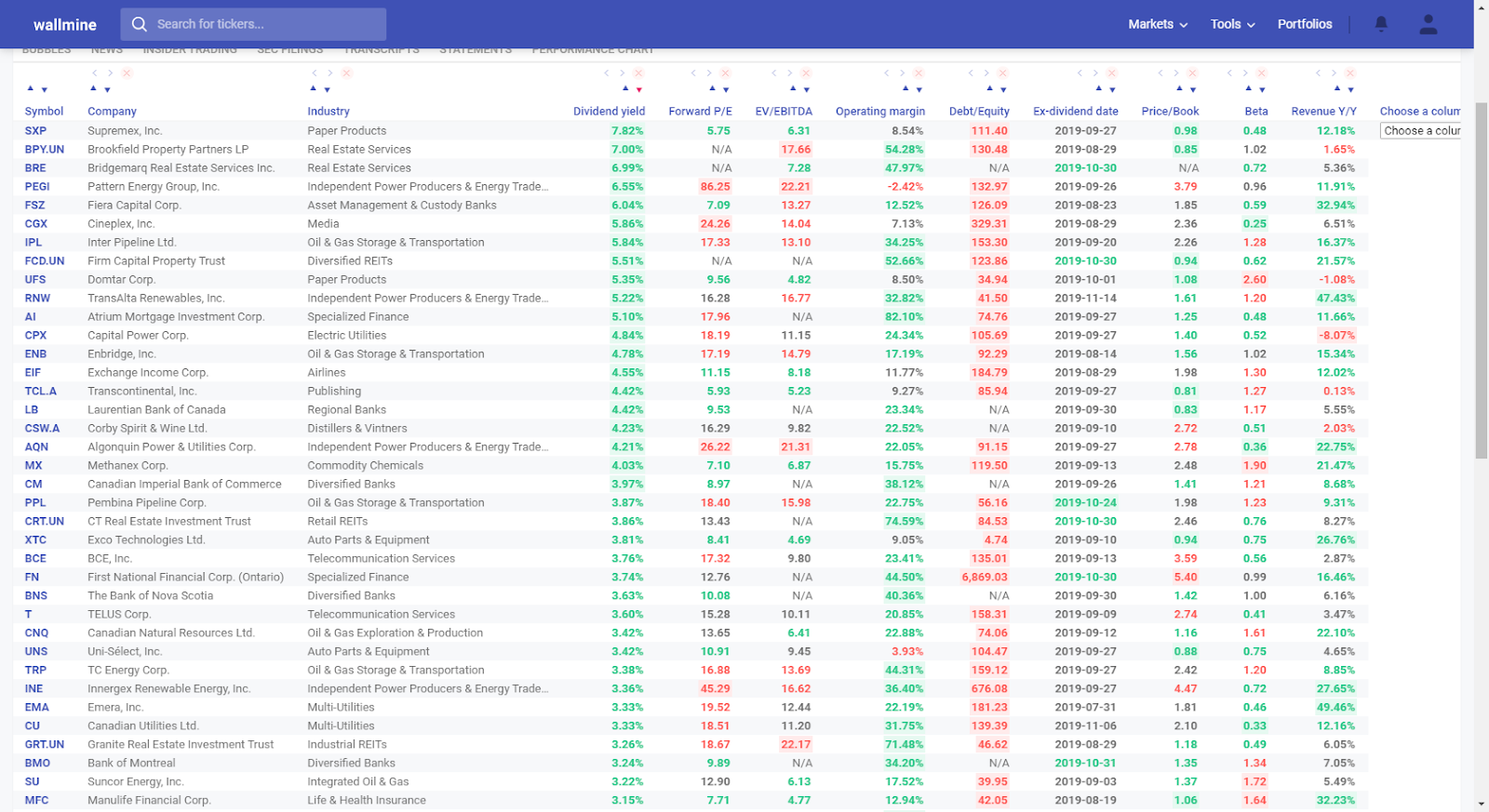Sort Revenue Y/Y descending
Image resolution: width=1489 pixels, height=812 pixels.
1350,90
